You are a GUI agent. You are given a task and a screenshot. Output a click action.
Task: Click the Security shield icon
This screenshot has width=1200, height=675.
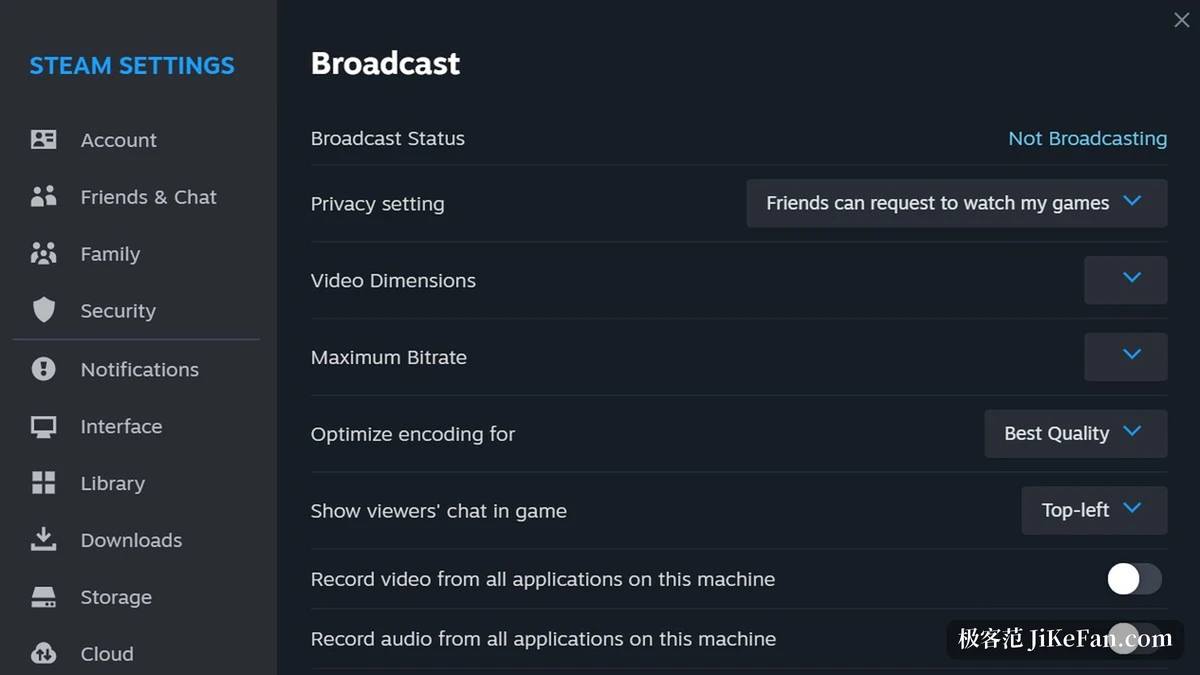(44, 311)
